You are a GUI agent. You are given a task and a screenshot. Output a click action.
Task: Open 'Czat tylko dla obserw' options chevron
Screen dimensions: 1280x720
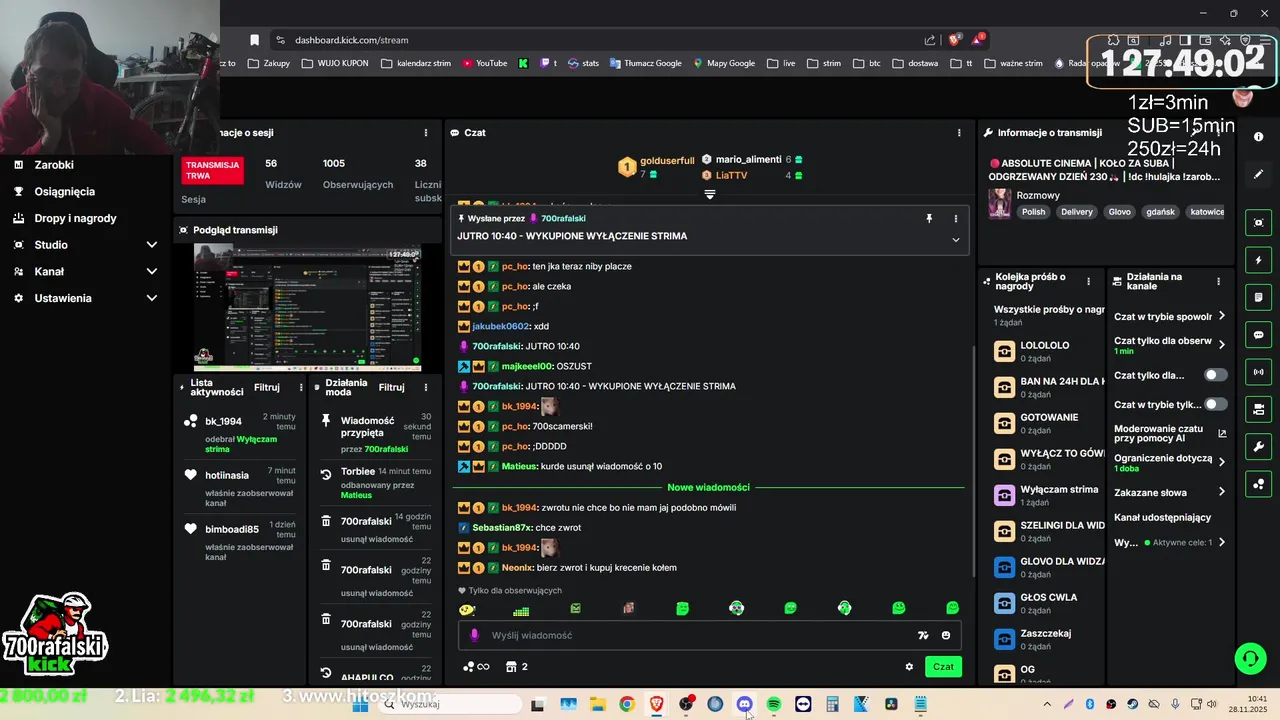tap(1222, 345)
